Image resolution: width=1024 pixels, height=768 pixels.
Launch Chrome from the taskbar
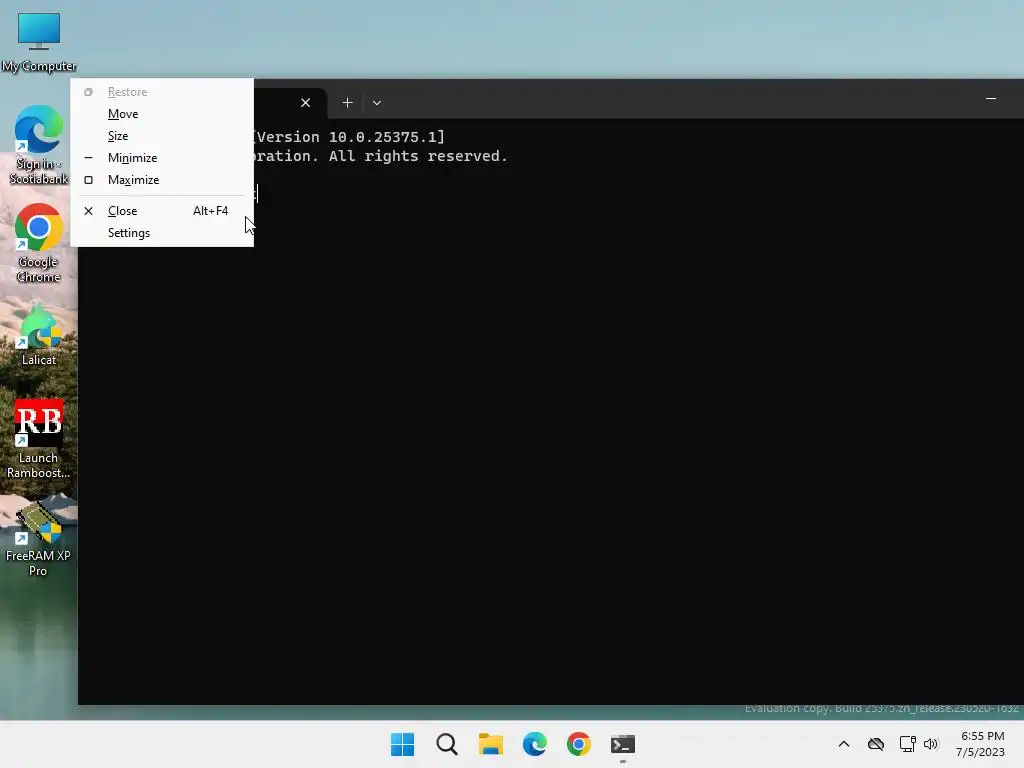[579, 744]
